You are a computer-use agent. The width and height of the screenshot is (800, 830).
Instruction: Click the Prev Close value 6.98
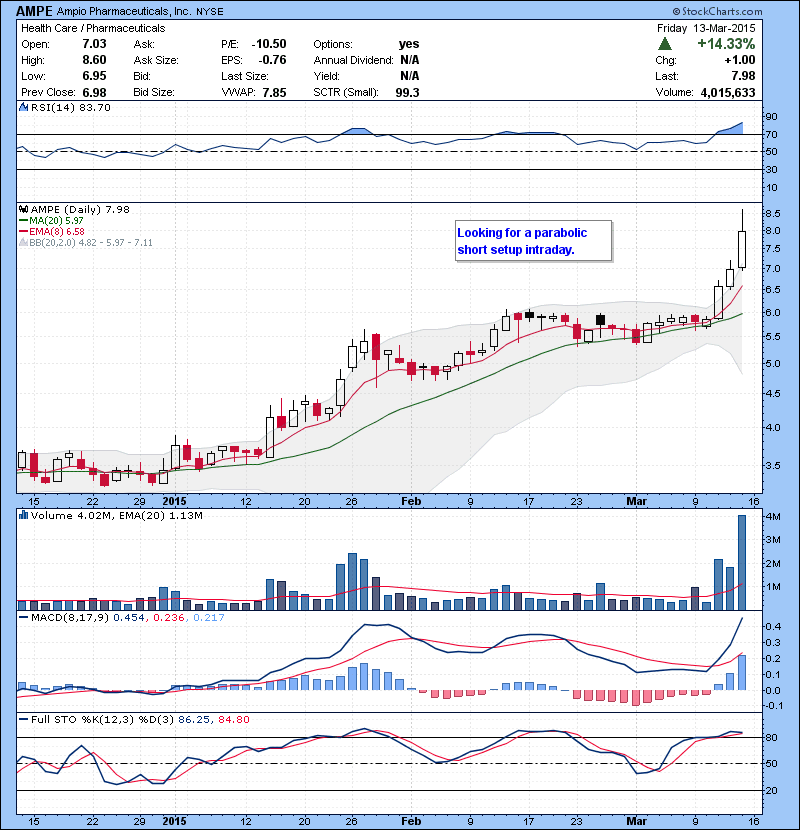(x=94, y=92)
